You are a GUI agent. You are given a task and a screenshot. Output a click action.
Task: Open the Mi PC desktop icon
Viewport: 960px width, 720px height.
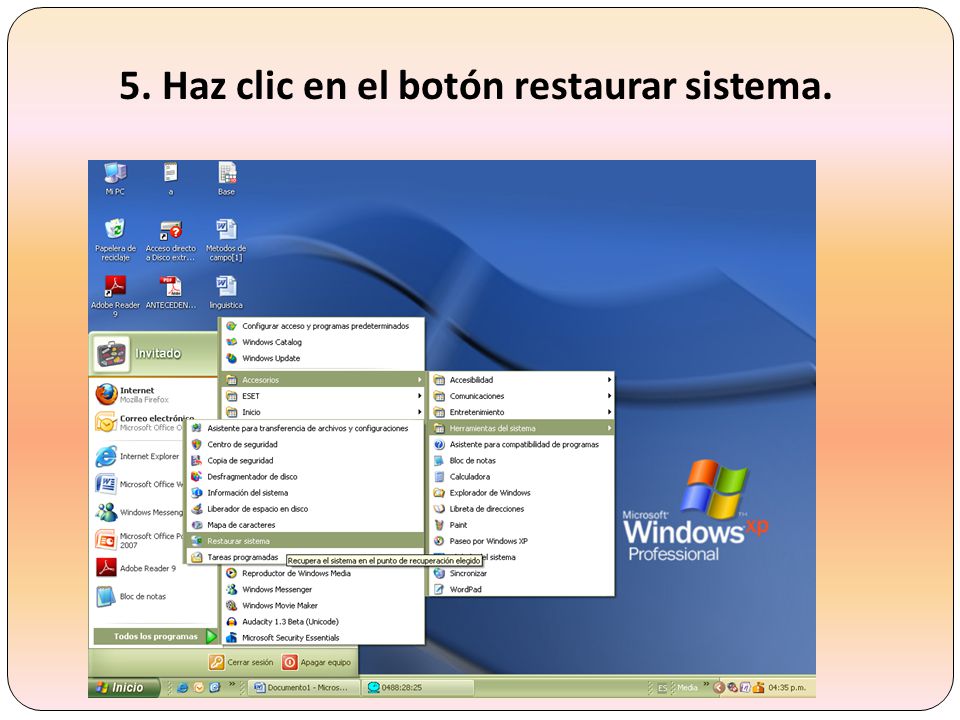(x=114, y=178)
